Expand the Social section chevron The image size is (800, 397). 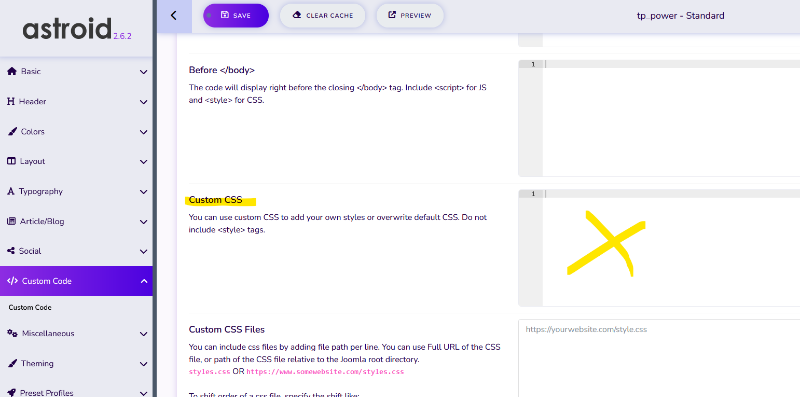[x=143, y=252]
